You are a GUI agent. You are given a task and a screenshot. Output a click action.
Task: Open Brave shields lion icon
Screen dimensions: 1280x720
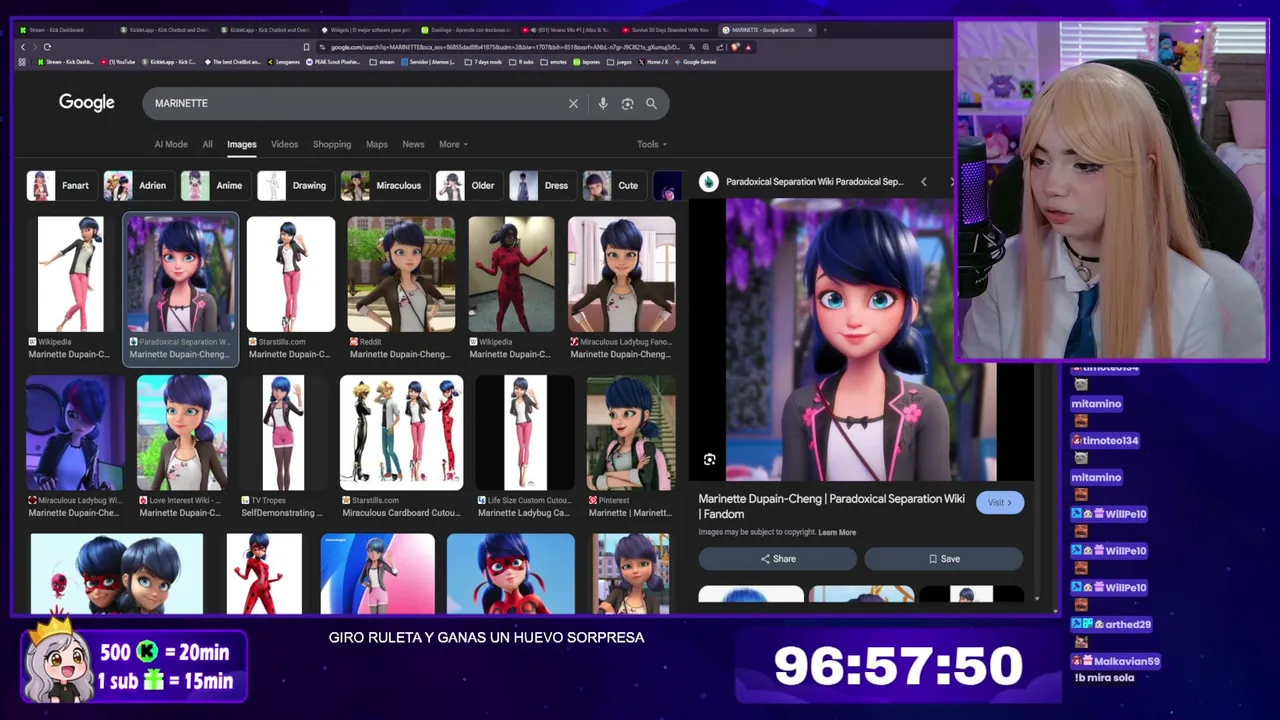(735, 47)
